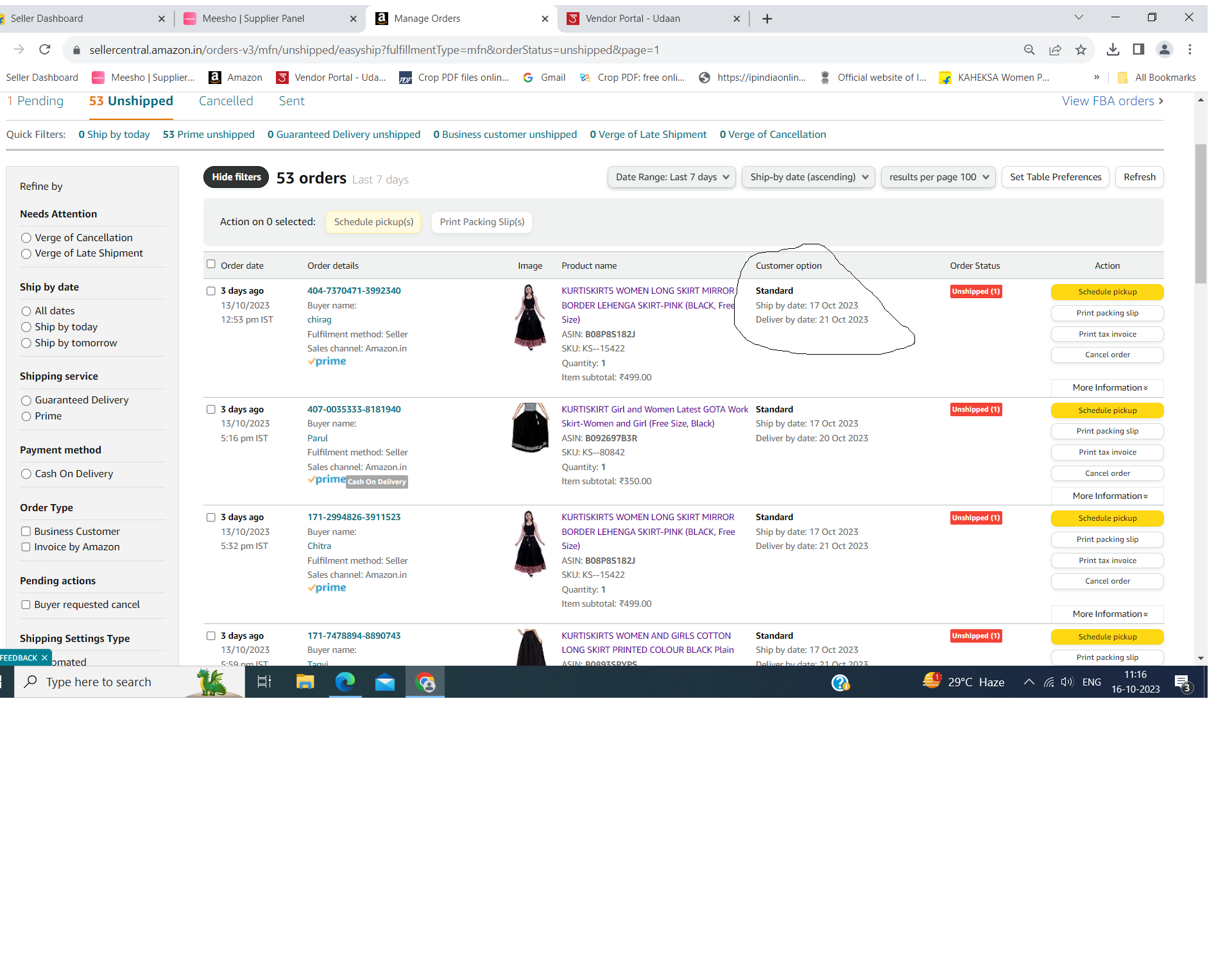Open the Get Help icon in system tray

point(841,683)
